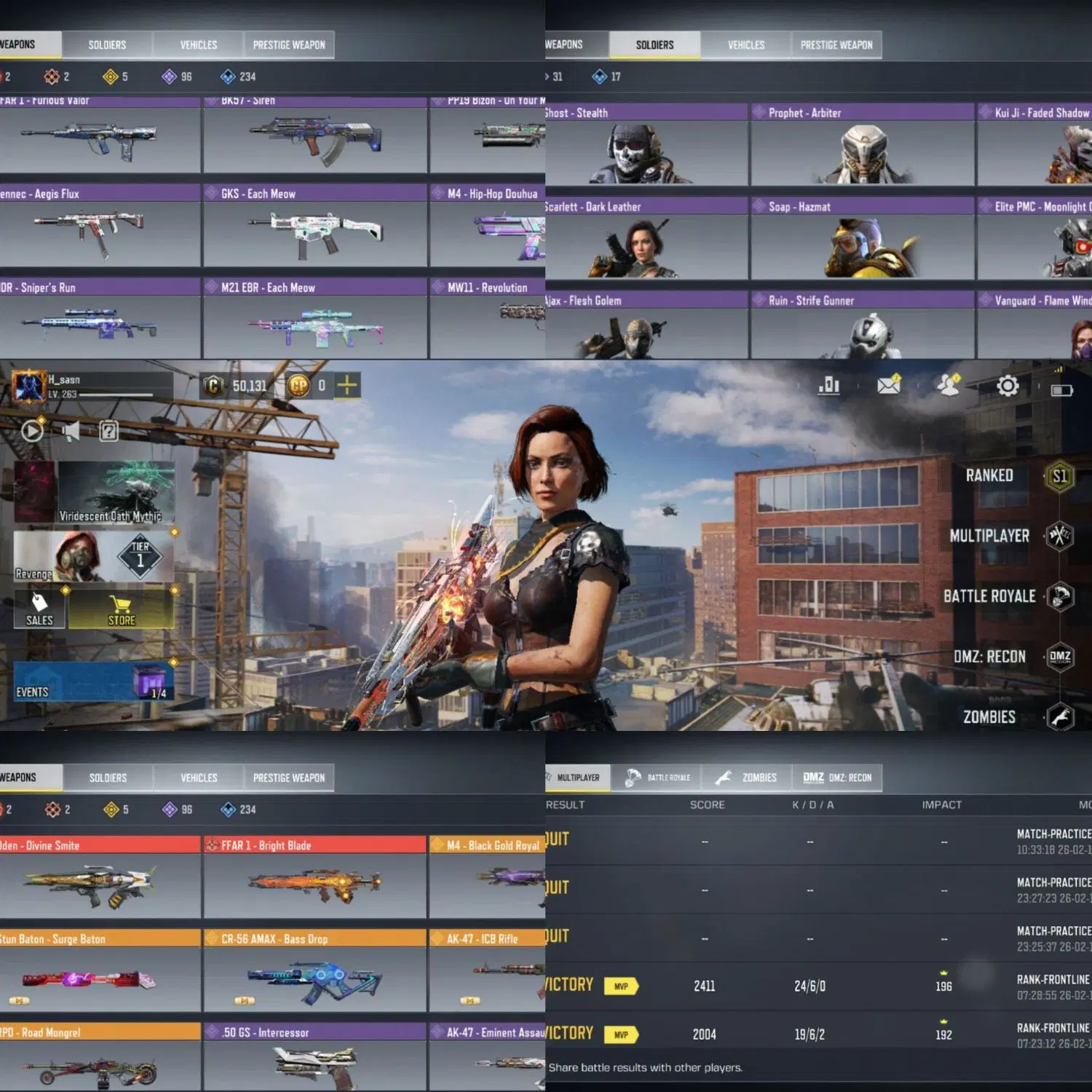This screenshot has height=1092, width=1092.
Task: Click the BATTLE ROYALE mode label in lobby
Action: [x=989, y=597]
